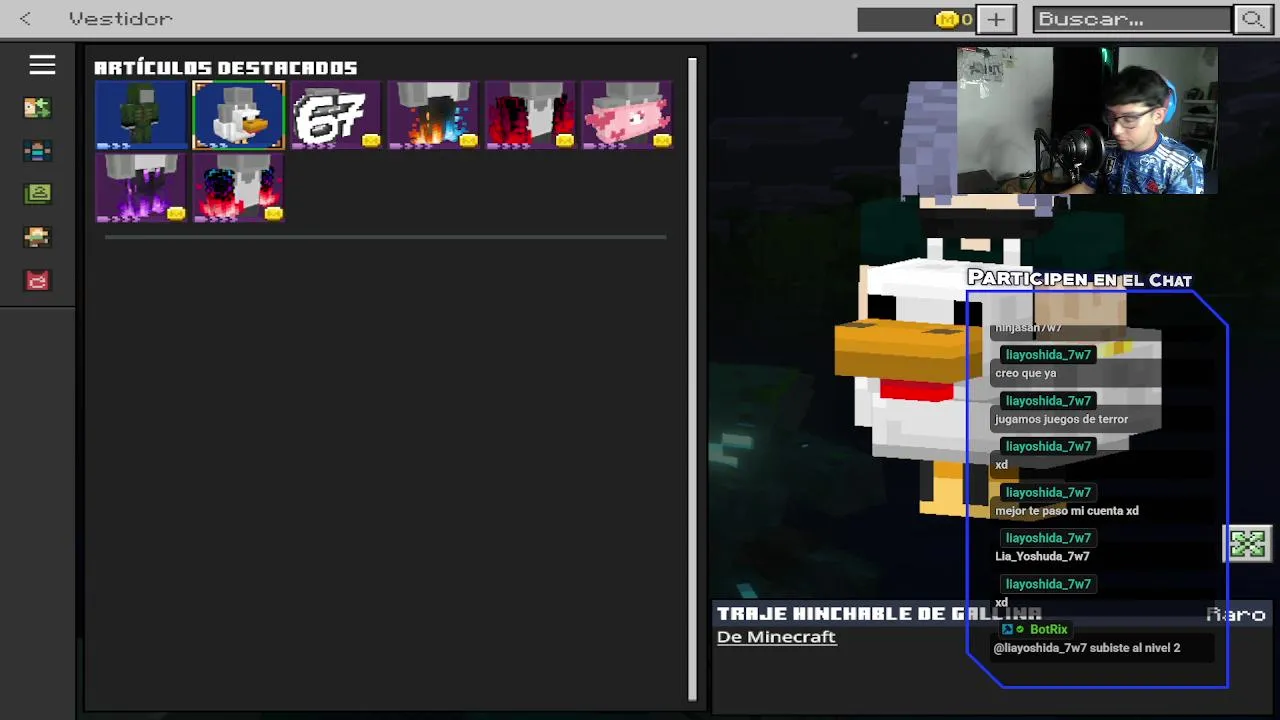The image size is (1280, 720).
Task: Open the Steve character body sidebar icon
Action: click(x=38, y=151)
